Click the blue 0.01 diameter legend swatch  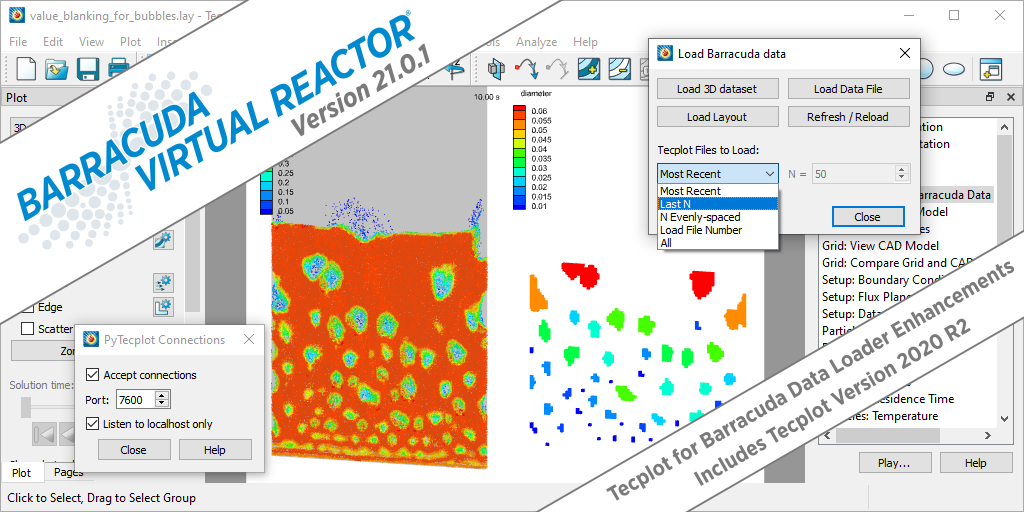(x=520, y=206)
